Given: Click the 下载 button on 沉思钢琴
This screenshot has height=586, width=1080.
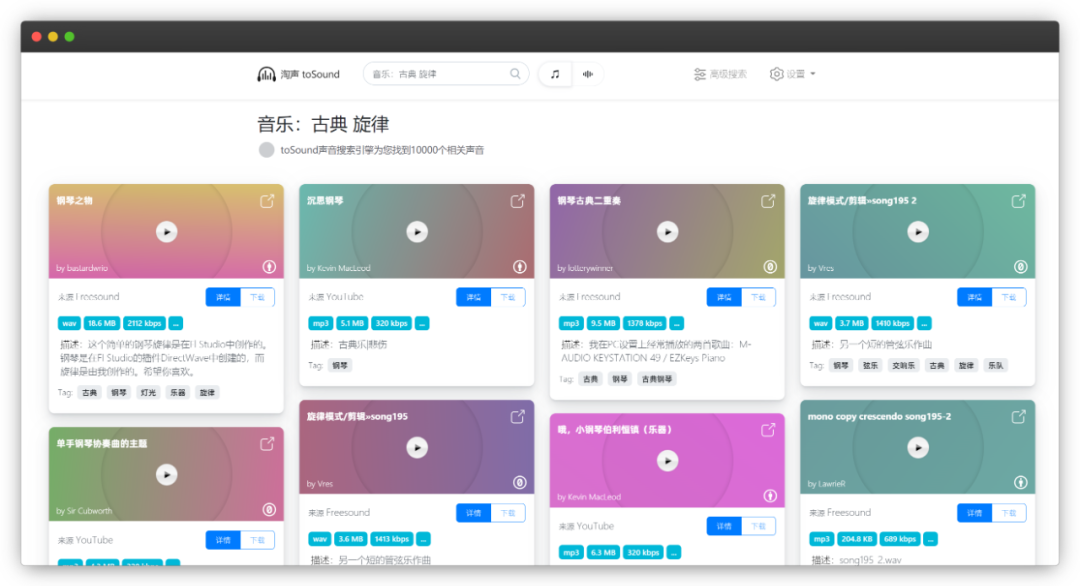Looking at the screenshot, I should (510, 296).
